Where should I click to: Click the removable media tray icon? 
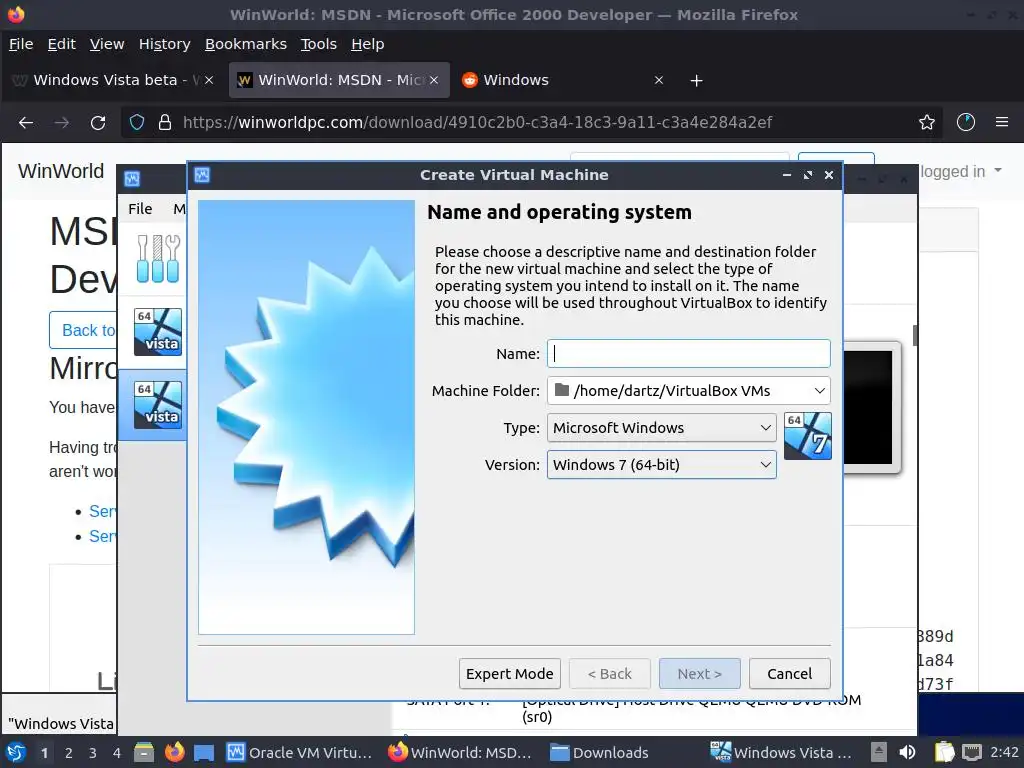[879, 752]
